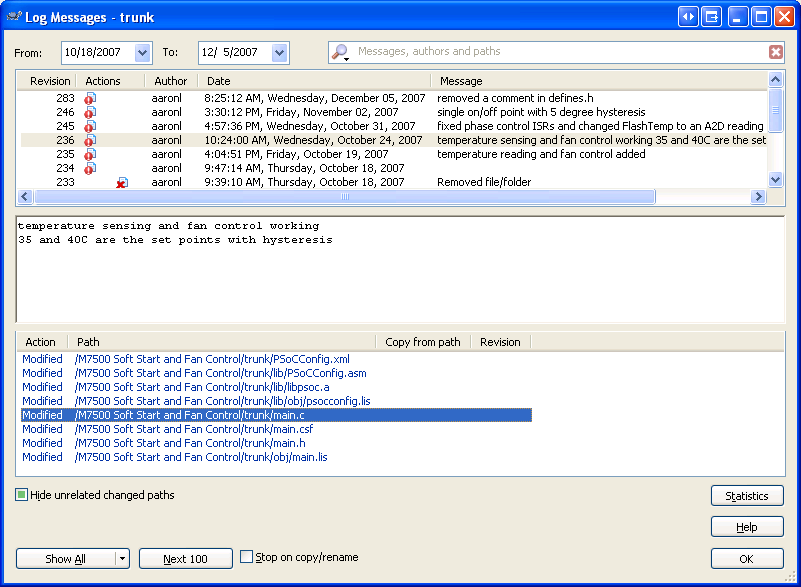Select revision 234 date 9:47:14 AM

tap(304, 168)
